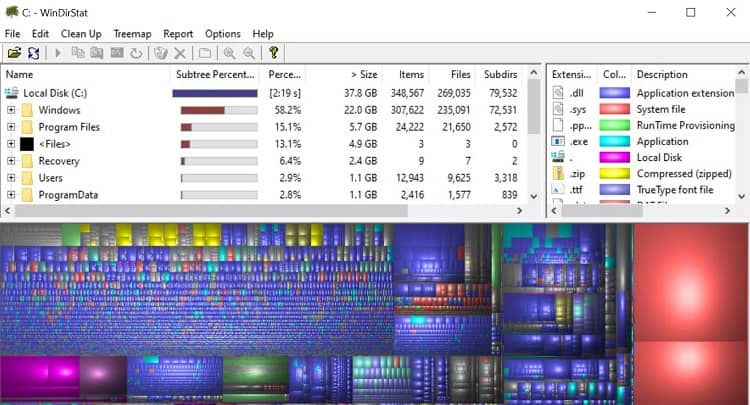Click the ProgramData folder icon
This screenshot has width=750, height=405.
[27, 195]
